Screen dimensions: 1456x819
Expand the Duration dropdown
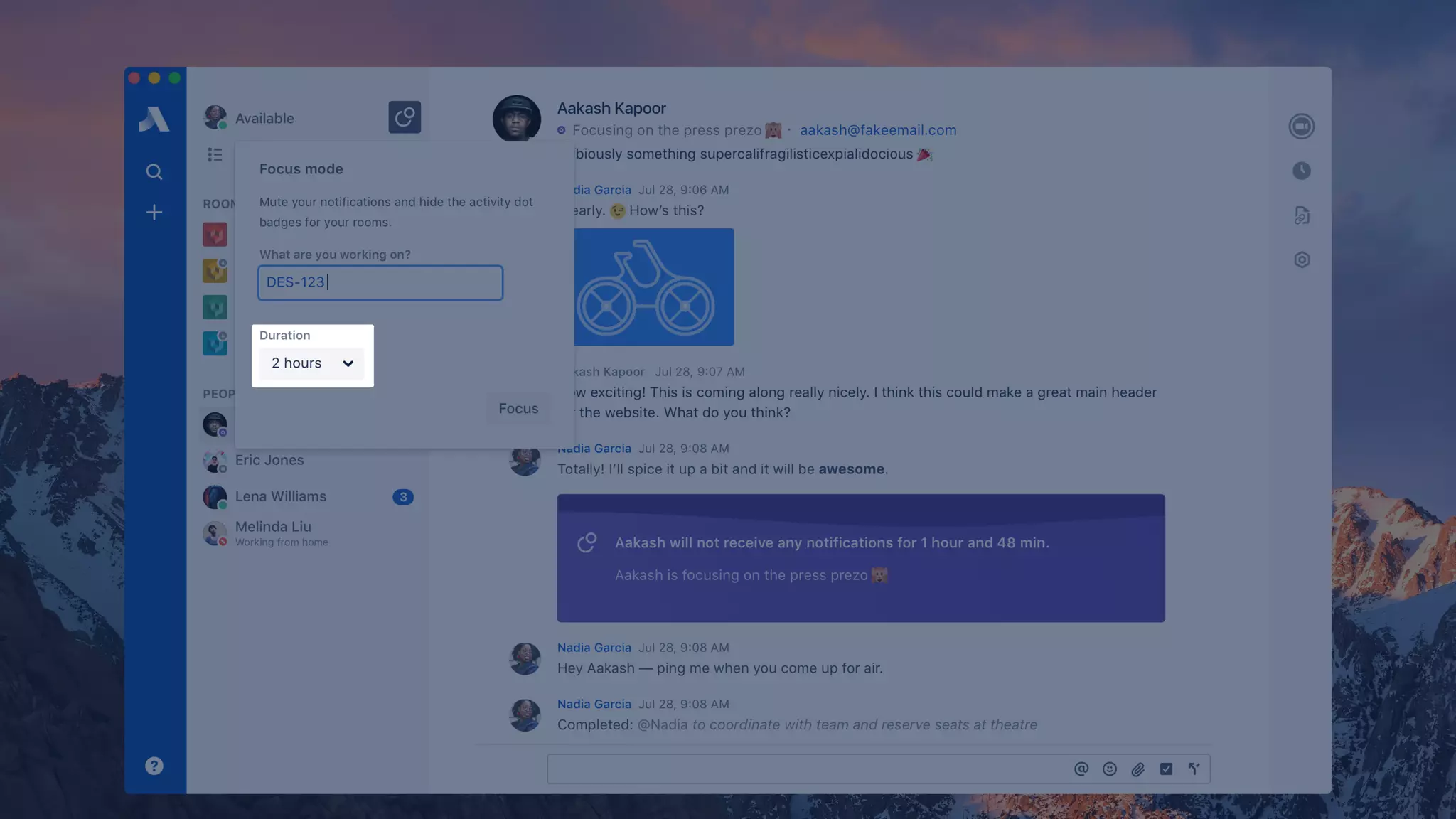[x=311, y=363]
